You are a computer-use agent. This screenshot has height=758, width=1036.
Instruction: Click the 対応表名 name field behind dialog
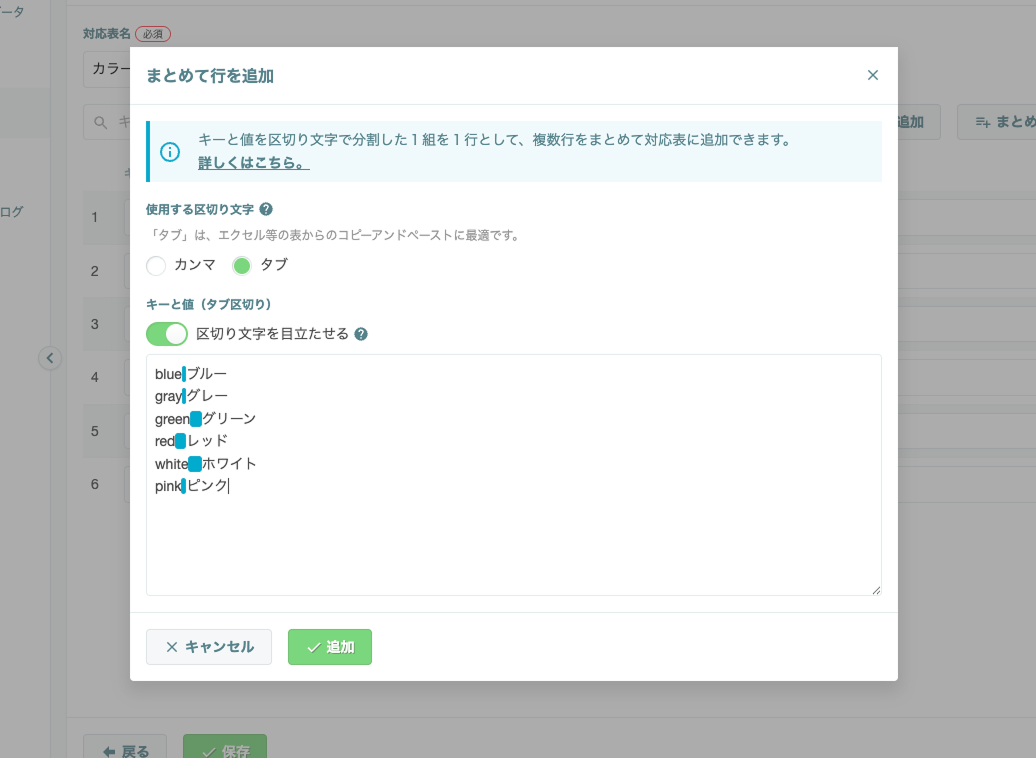[106, 69]
